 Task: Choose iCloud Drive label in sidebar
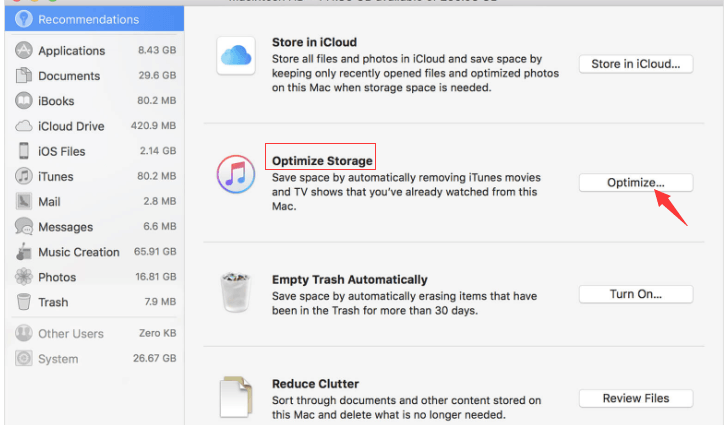(x=71, y=126)
